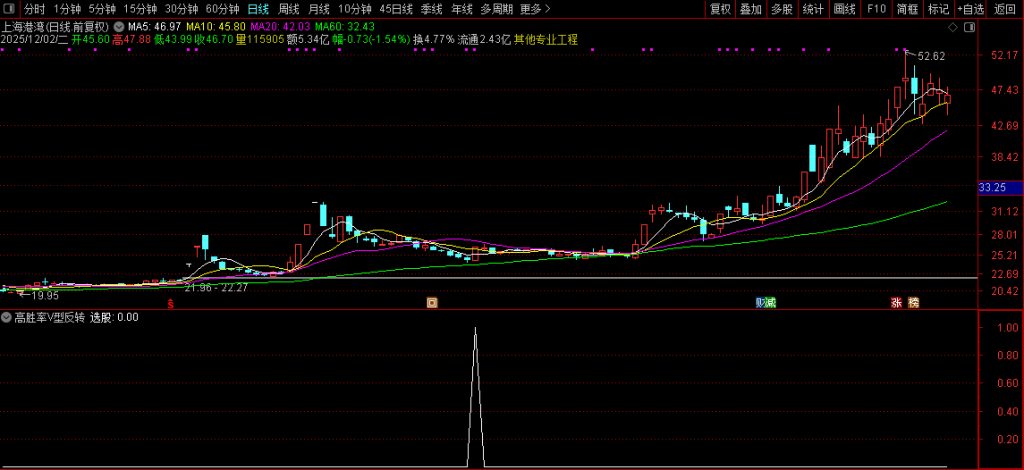The height and width of the screenshot is (470, 1024).
Task: Click the 高胜率V型反转 indicator name
Action: click(x=50, y=318)
